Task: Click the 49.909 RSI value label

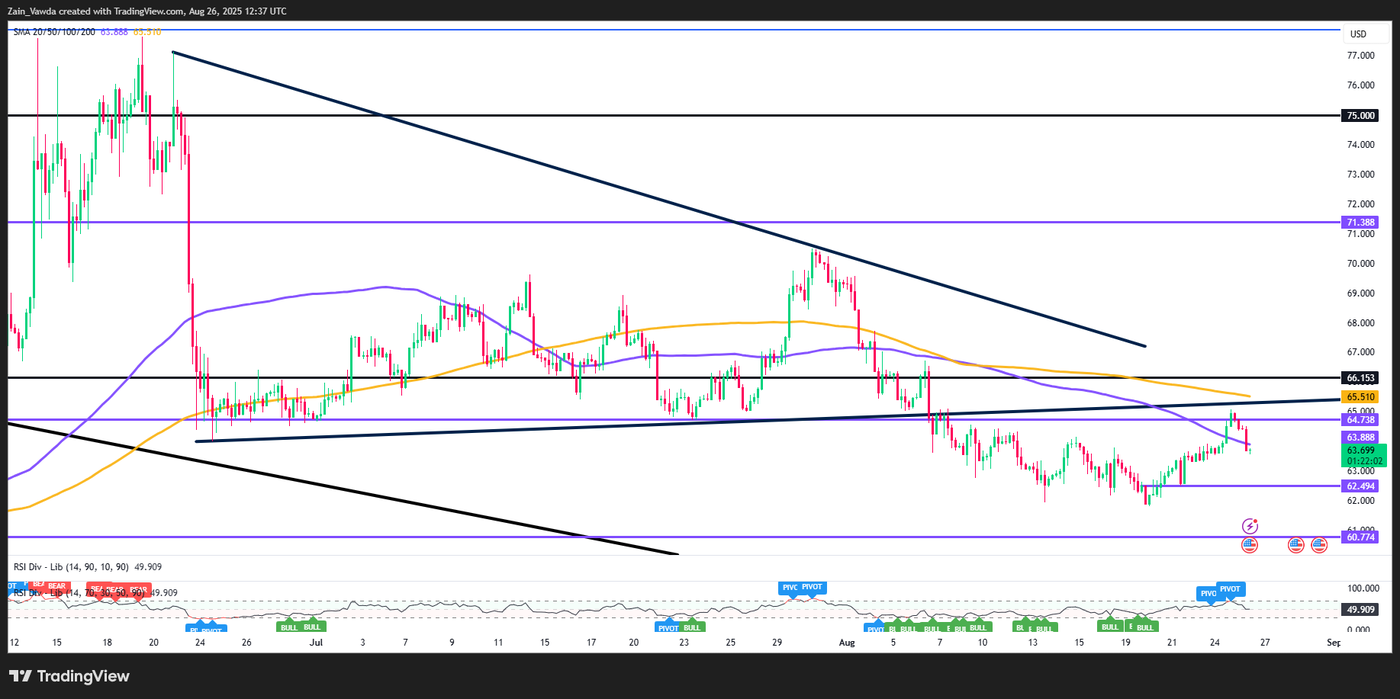Action: pyautogui.click(x=1358, y=609)
